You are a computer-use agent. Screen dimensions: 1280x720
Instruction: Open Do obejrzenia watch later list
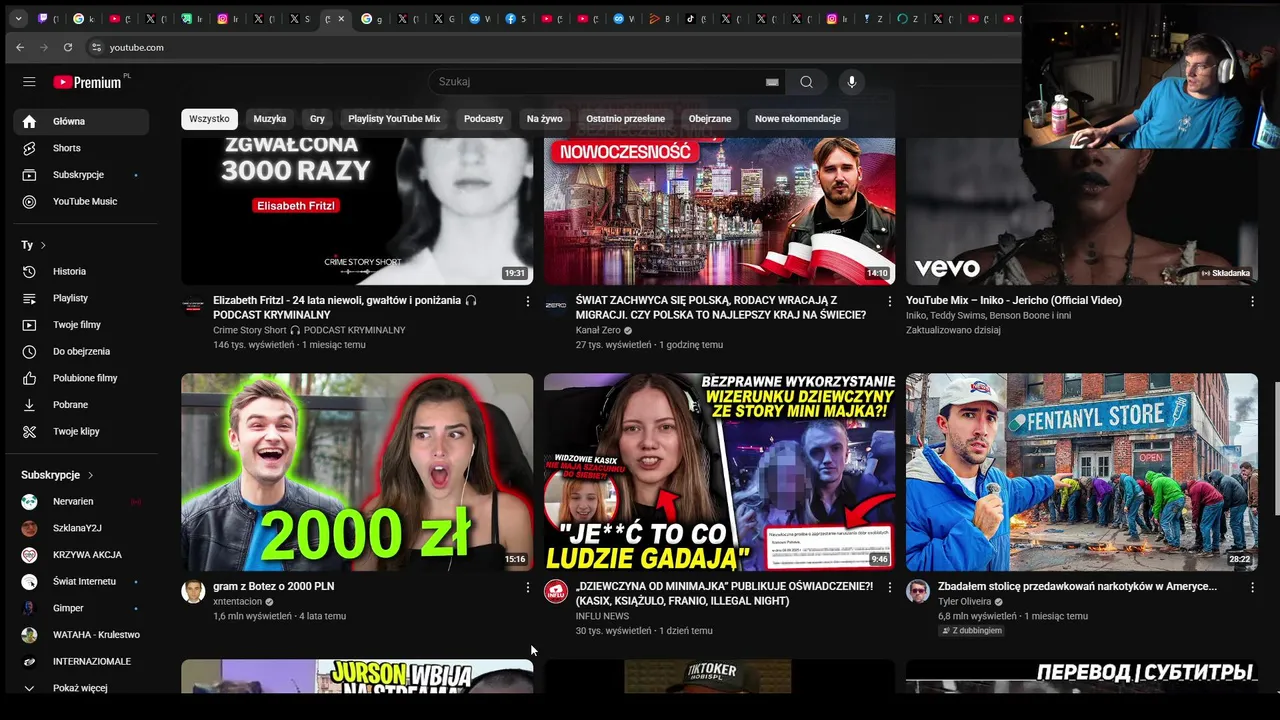pyautogui.click(x=81, y=351)
